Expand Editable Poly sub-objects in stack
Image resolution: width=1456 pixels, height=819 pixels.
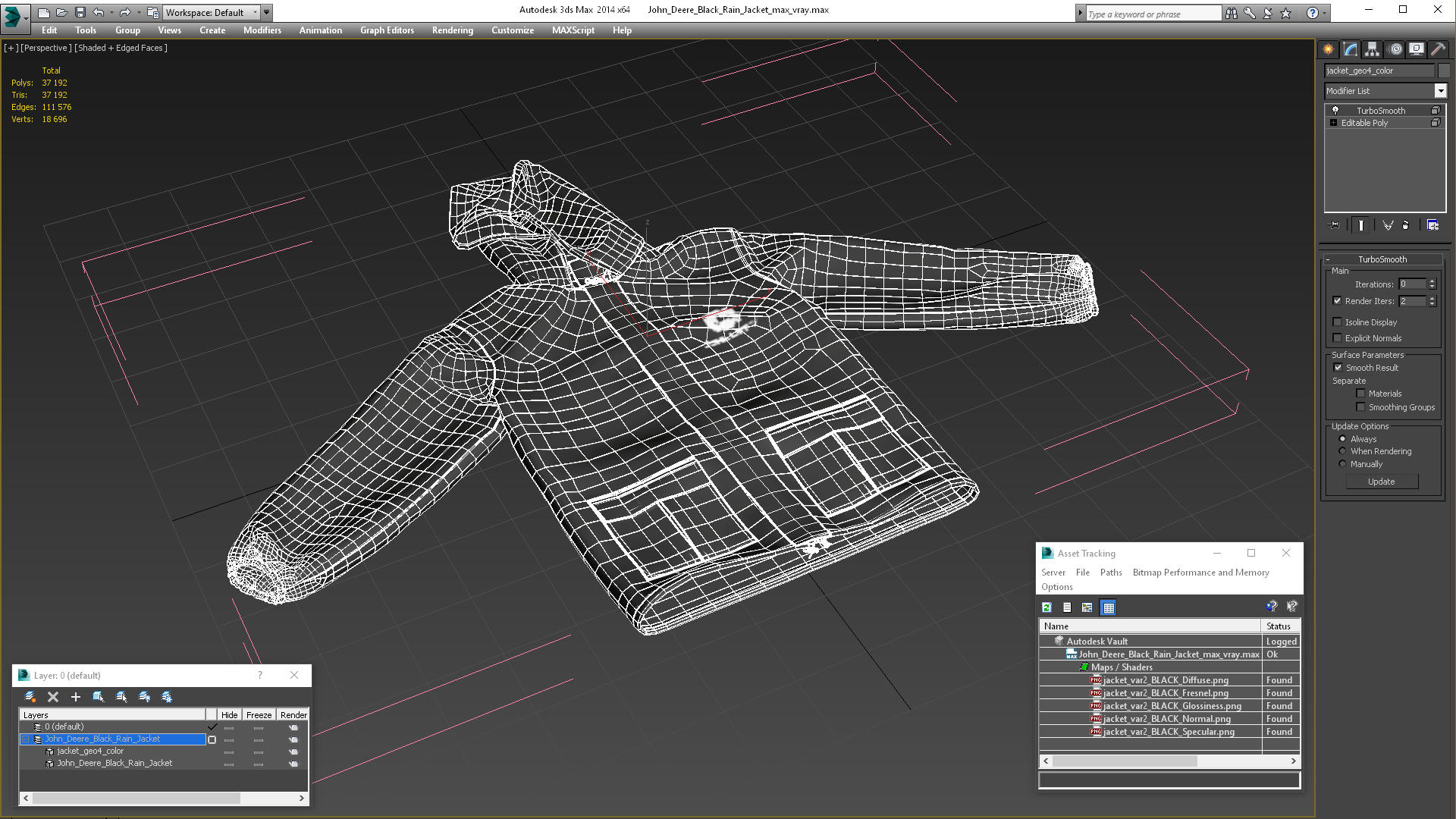tap(1333, 123)
